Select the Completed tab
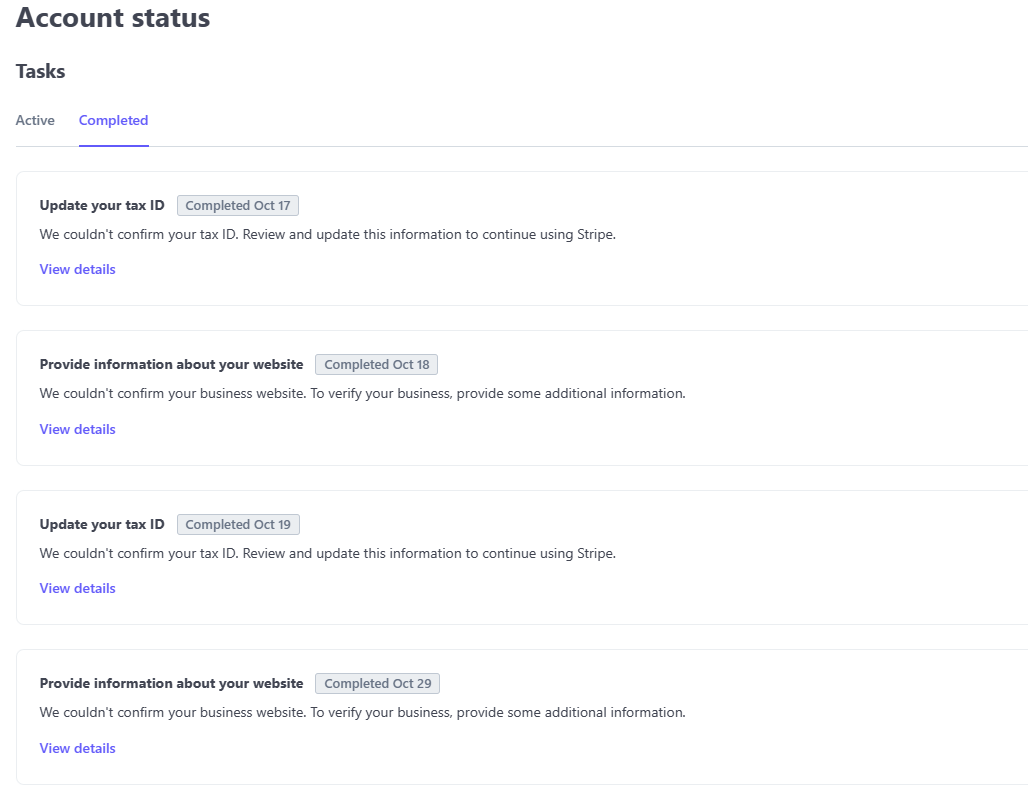 [113, 120]
